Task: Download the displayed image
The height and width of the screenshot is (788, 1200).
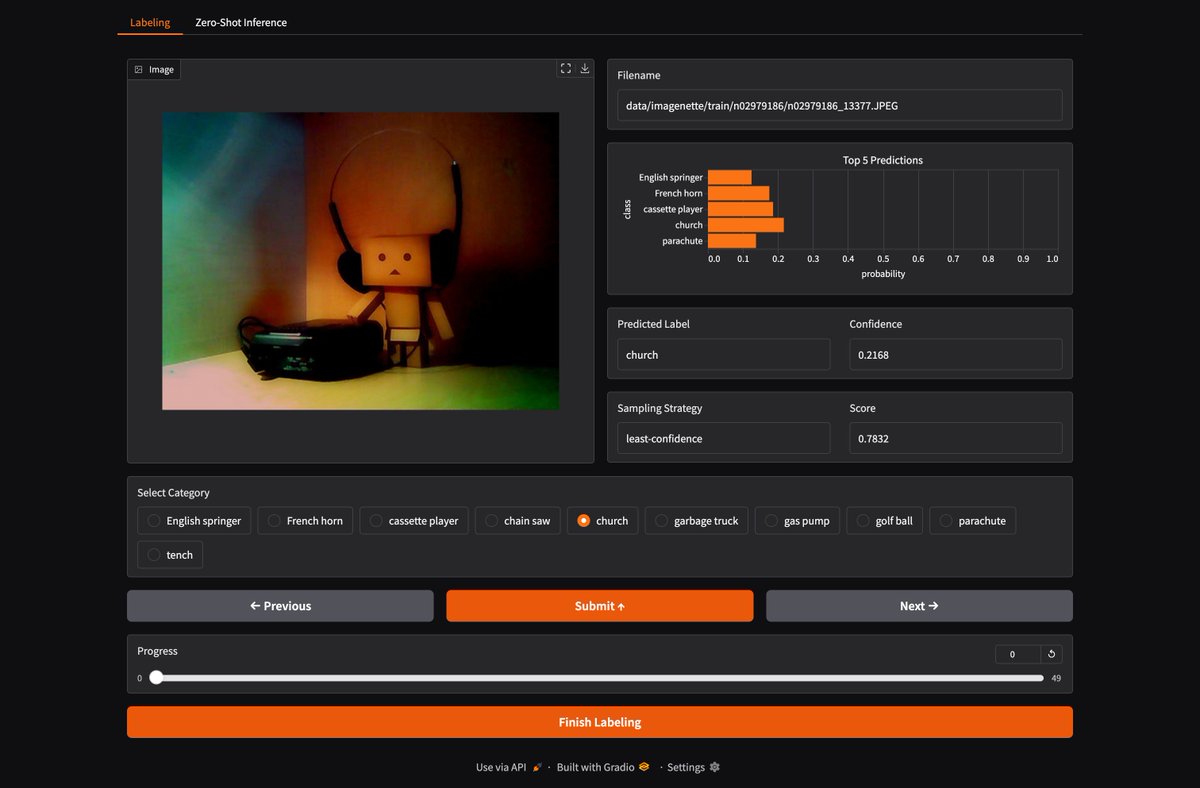Action: [x=585, y=69]
